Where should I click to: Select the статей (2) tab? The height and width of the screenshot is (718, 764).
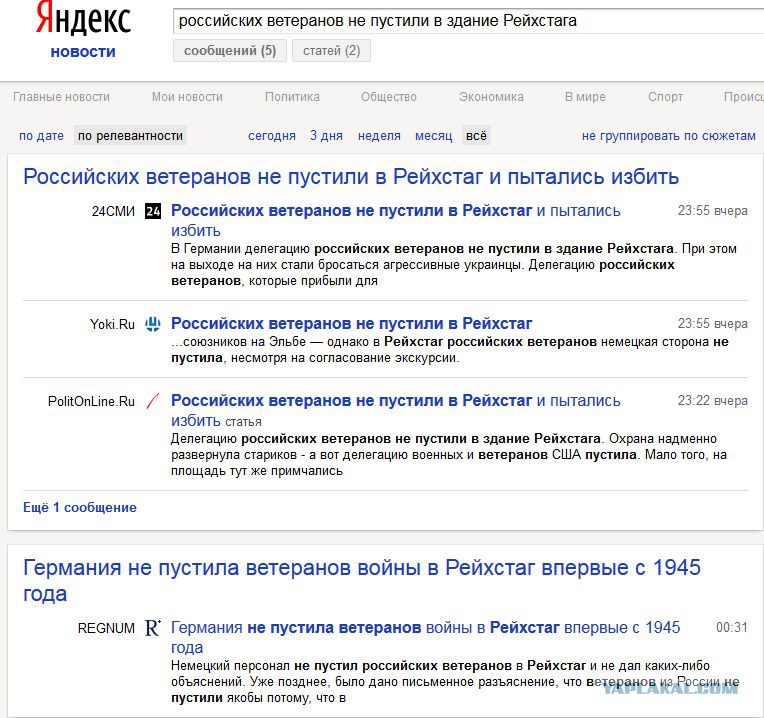click(x=331, y=51)
